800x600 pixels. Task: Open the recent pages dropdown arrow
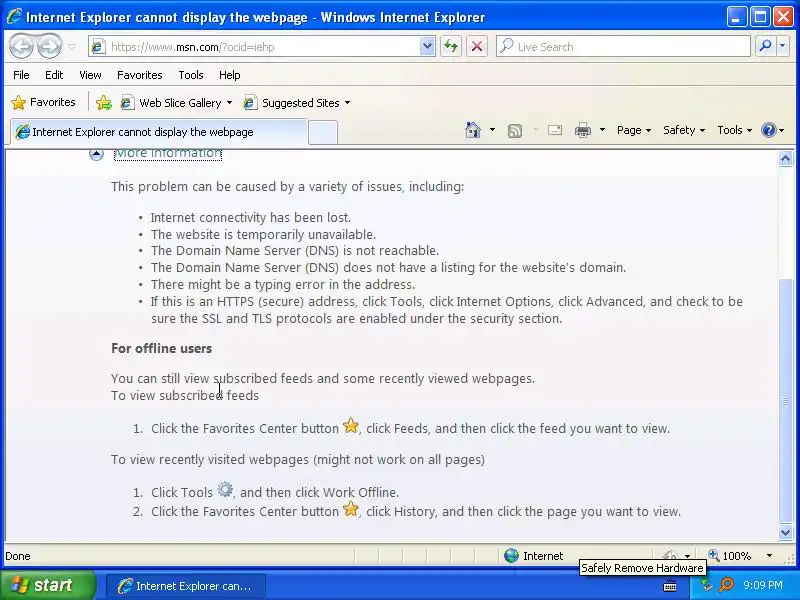[71, 47]
